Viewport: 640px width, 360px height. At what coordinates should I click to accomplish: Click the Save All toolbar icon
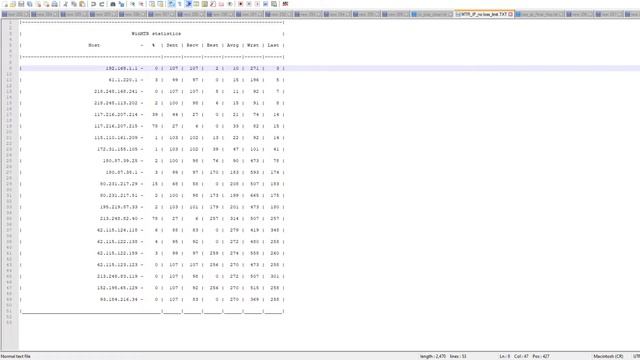pyautogui.click(x=30, y=4)
